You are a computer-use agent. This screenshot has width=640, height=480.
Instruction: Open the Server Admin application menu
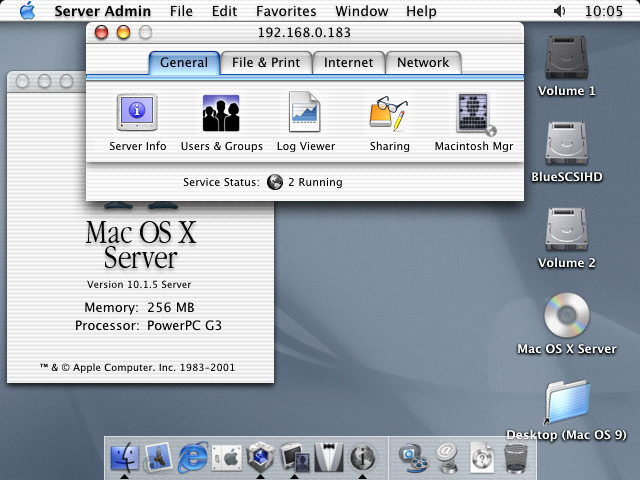(x=102, y=11)
